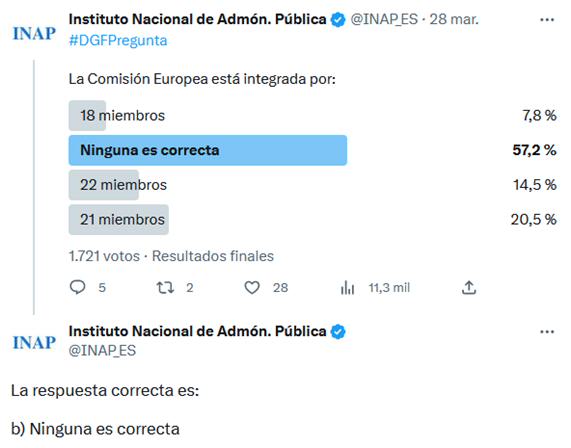Click the @INAP_ES handle under the reply name
Screen dimensions: 571x448
point(102,350)
